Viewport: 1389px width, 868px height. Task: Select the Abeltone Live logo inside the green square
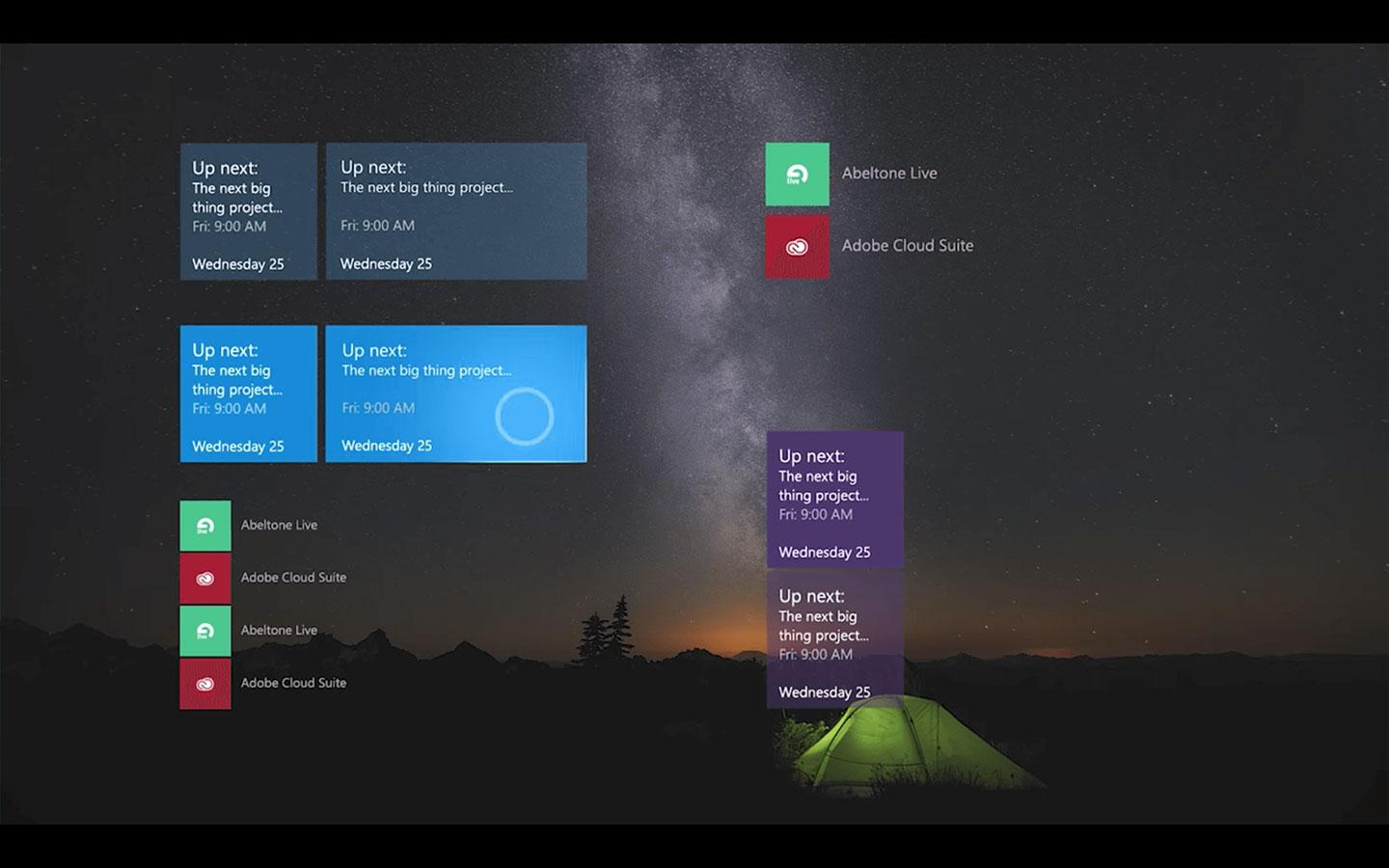coord(797,174)
